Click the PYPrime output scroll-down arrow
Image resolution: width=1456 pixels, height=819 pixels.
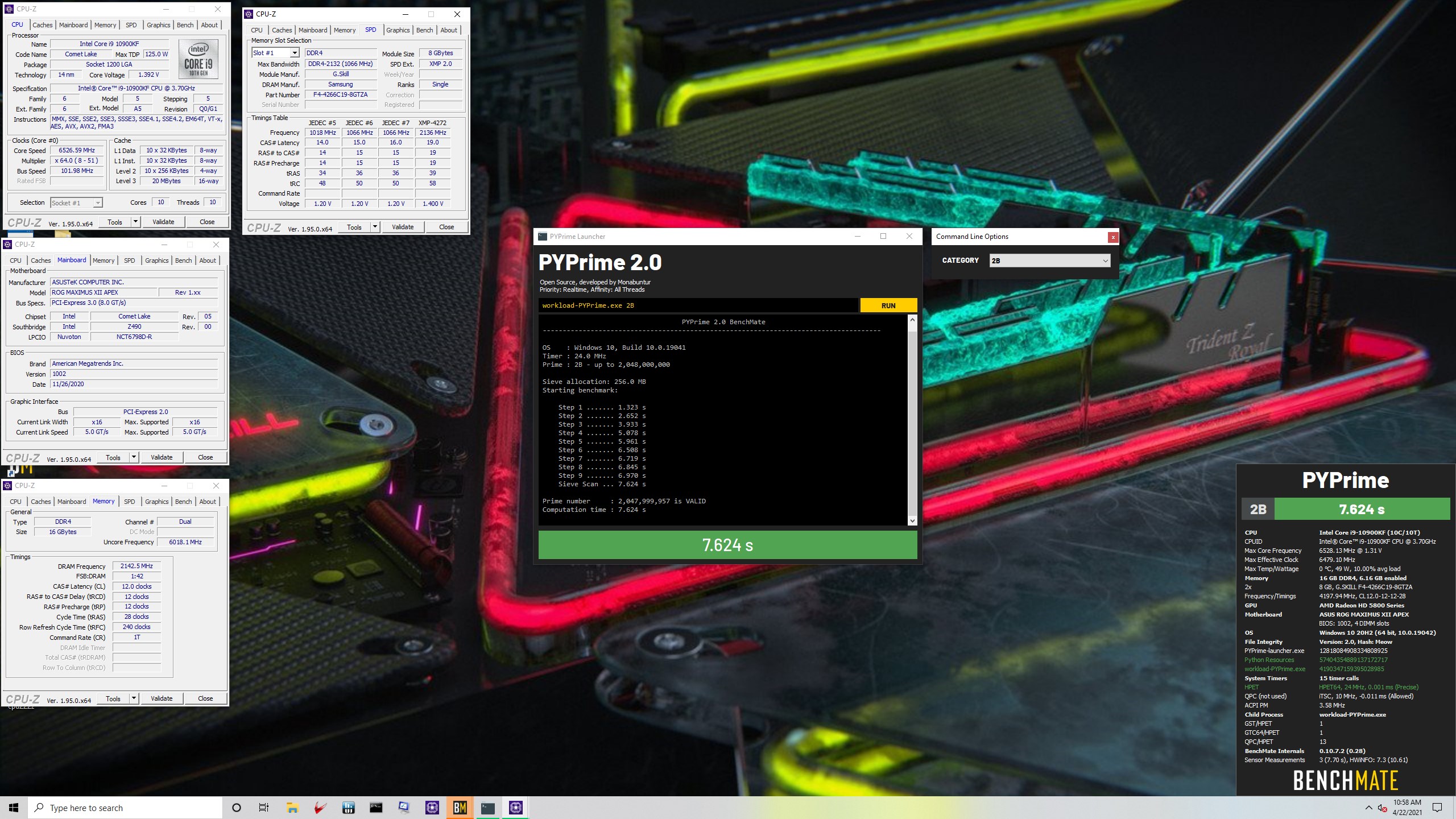tap(912, 520)
